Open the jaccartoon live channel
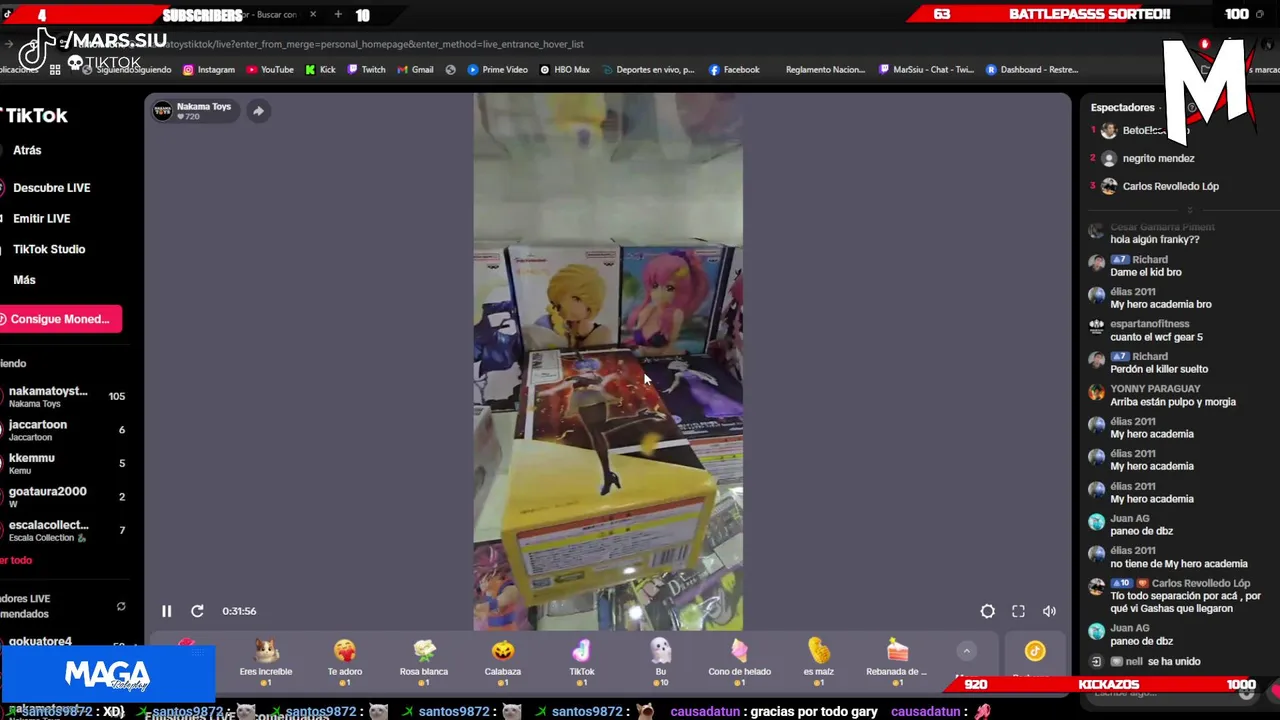This screenshot has height=720, width=1280. (64, 430)
